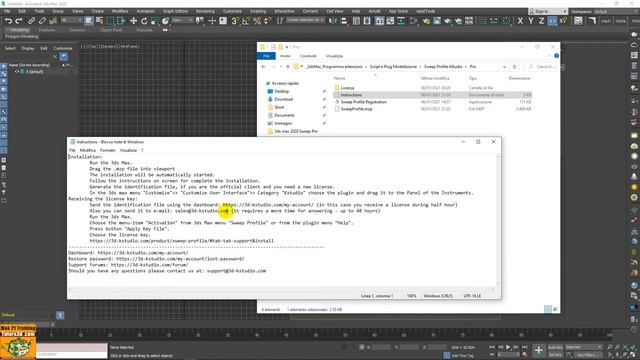Go back in File Explorer
640x360 pixels.
264,67
